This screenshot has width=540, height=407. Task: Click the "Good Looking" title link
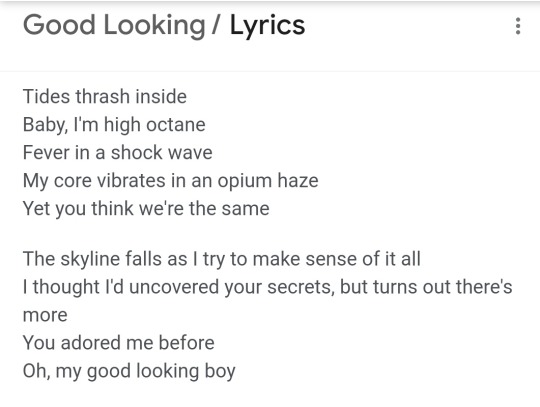tap(114, 25)
